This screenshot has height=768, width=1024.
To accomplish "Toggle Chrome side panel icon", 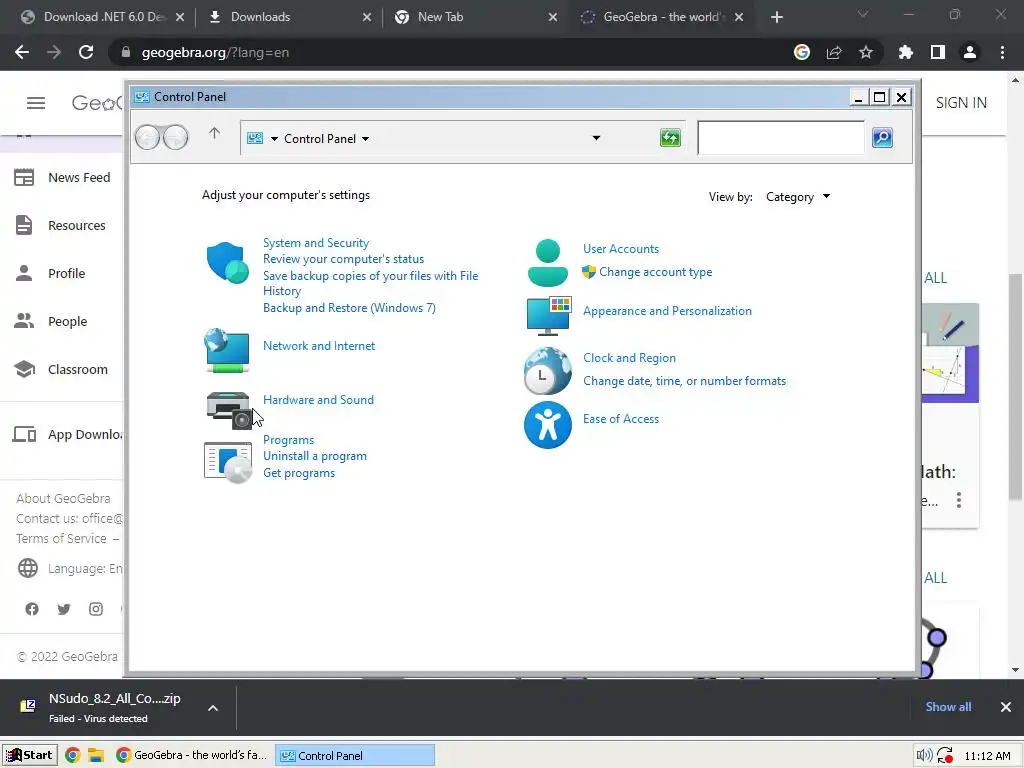I will pos(938,52).
